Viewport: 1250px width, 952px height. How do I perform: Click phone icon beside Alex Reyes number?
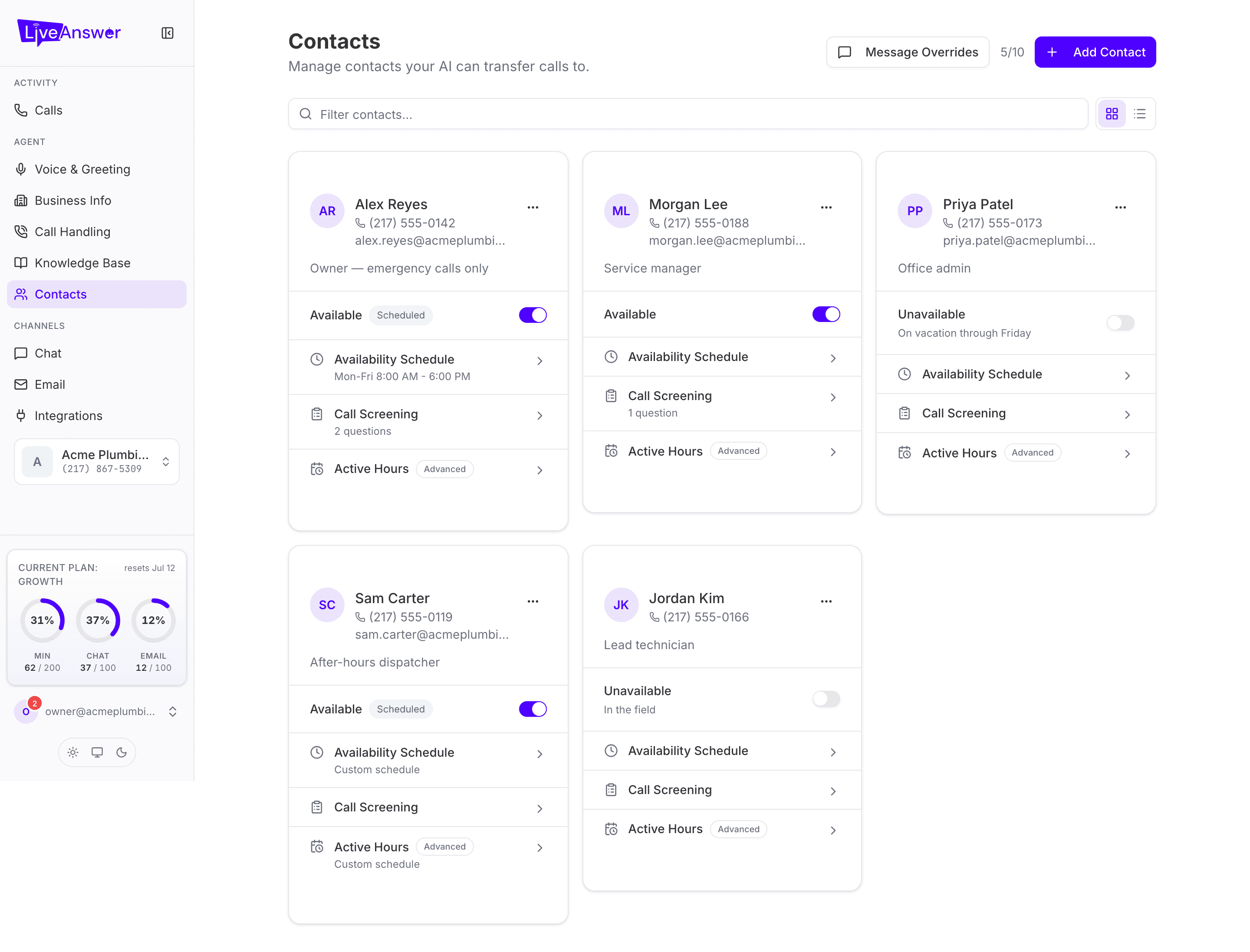(360, 223)
